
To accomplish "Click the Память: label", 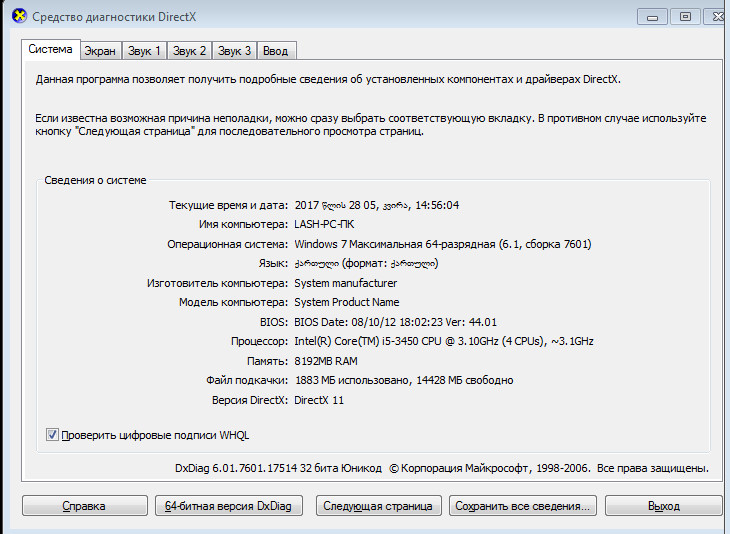I will pyautogui.click(x=267, y=361).
